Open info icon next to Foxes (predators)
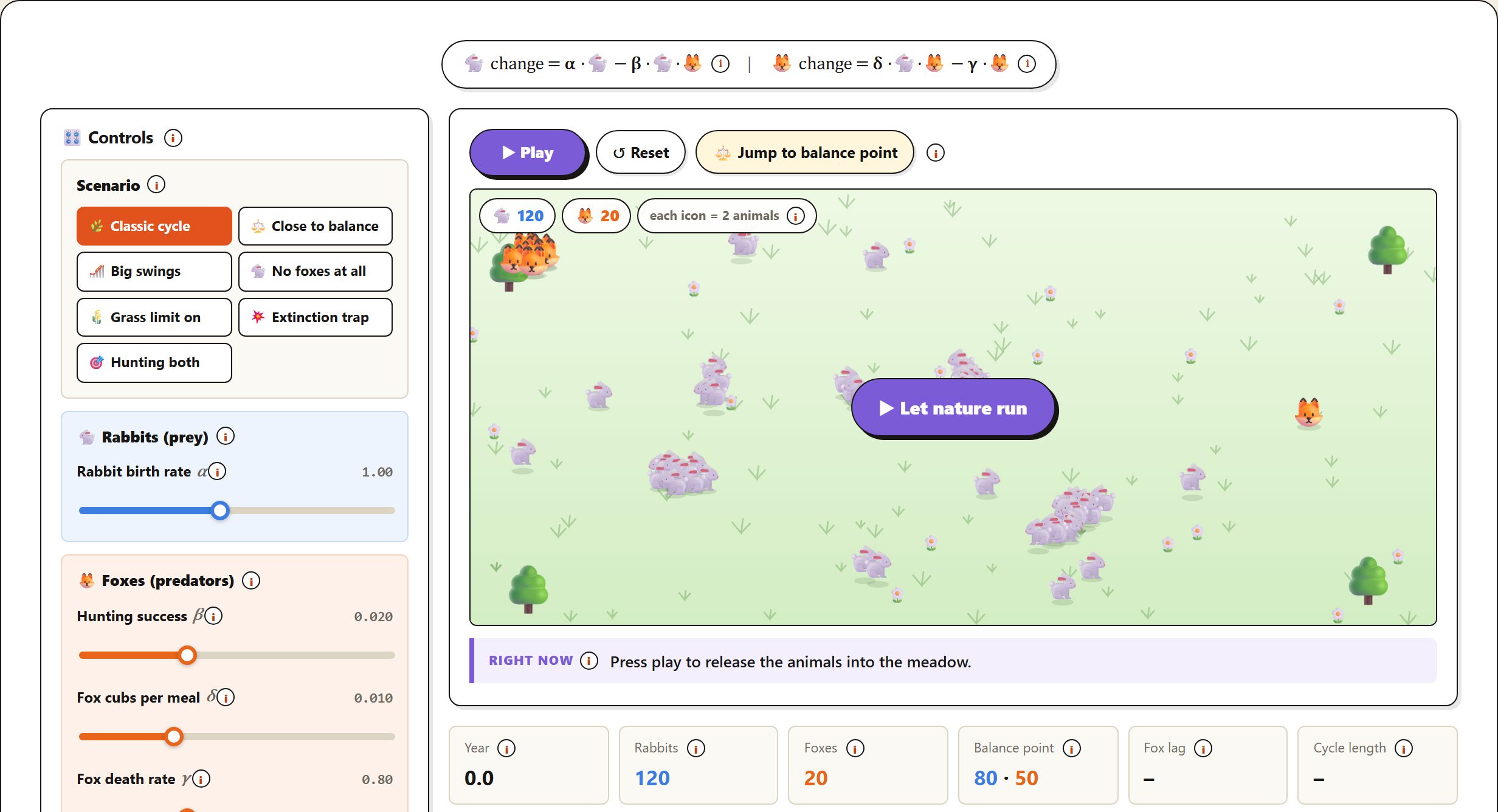Viewport: 1498px width, 812px height. [x=251, y=580]
